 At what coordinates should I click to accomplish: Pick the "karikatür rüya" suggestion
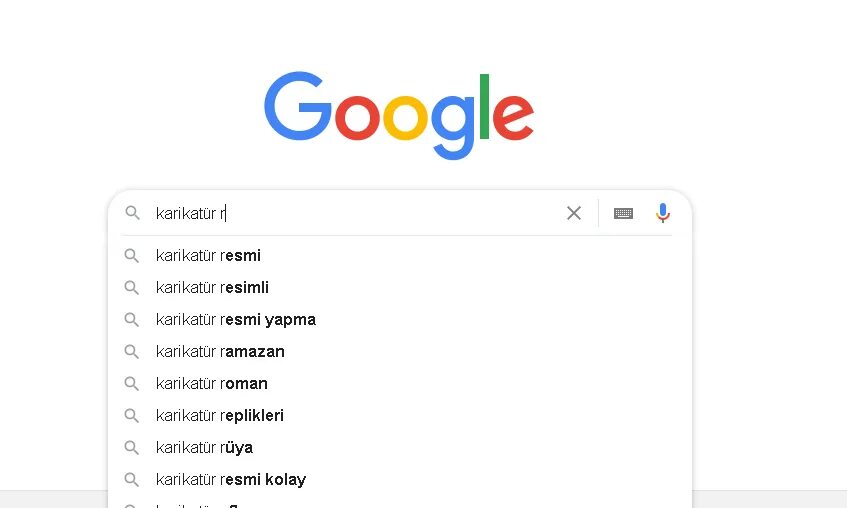click(205, 448)
